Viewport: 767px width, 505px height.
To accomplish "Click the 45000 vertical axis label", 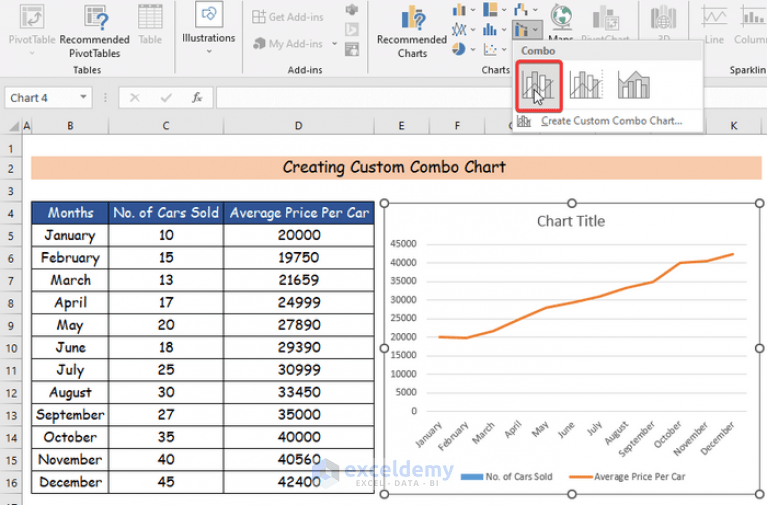I will click(x=404, y=244).
